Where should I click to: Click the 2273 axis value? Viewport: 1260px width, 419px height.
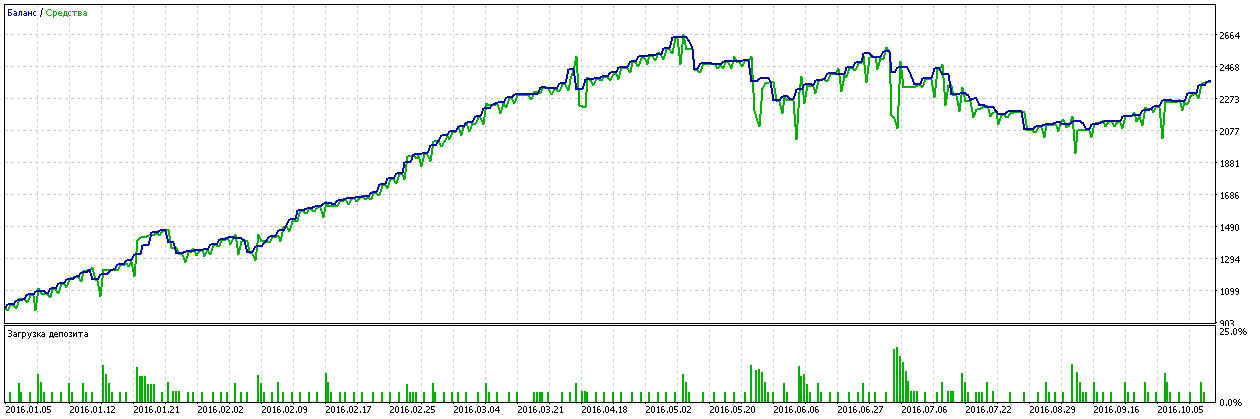click(x=1229, y=100)
